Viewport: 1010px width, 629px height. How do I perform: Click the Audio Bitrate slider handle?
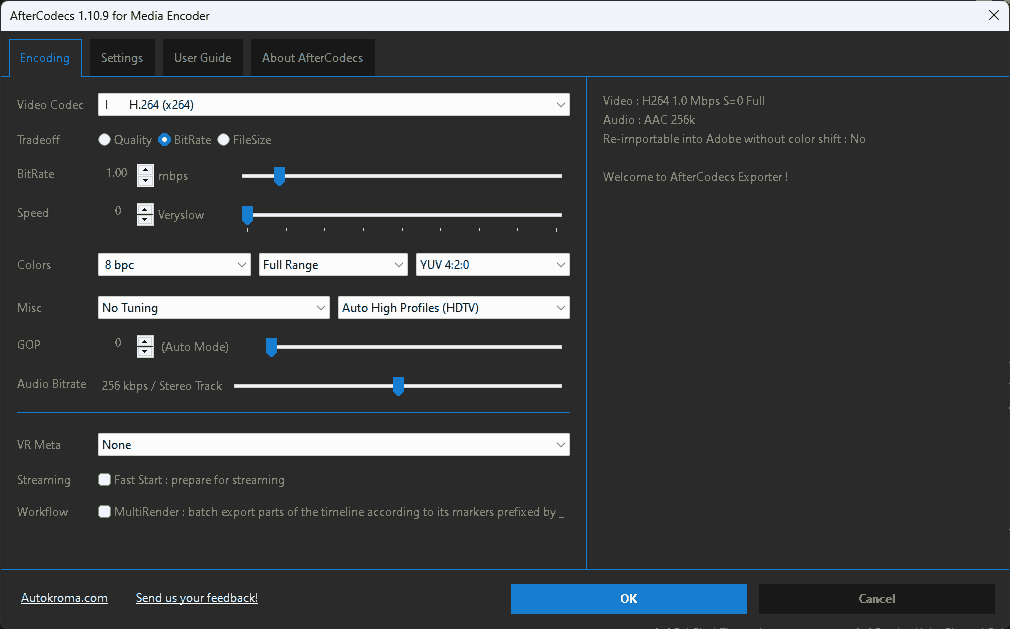coord(399,386)
